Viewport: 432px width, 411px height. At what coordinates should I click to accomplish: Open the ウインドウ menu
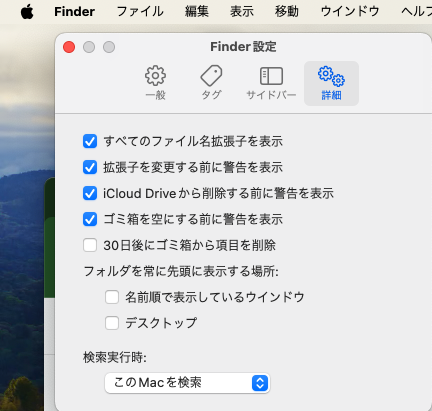pyautogui.click(x=350, y=12)
